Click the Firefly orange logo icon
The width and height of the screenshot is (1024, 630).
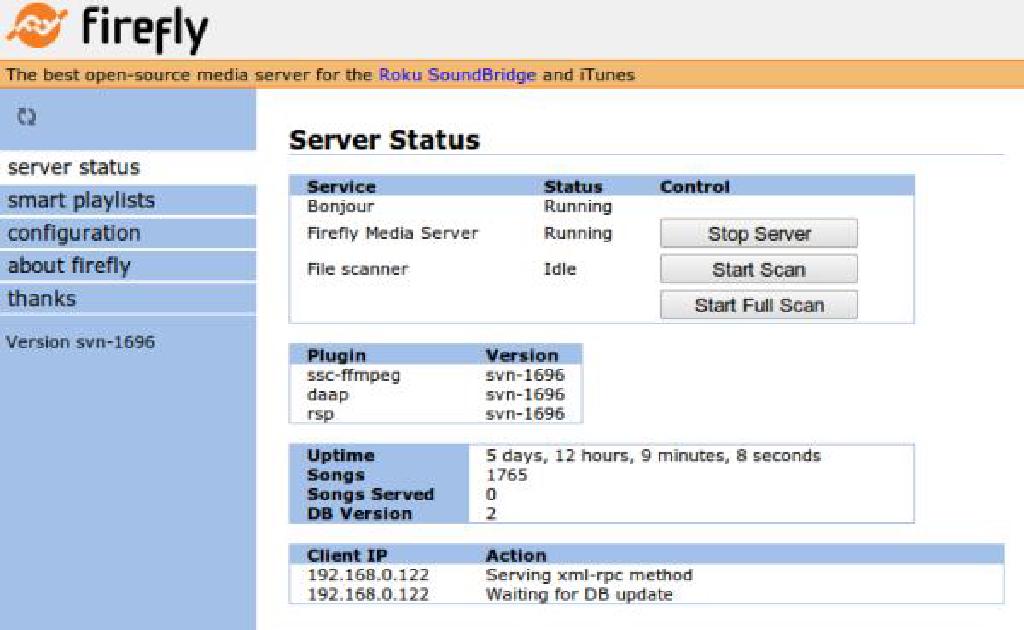pyautogui.click(x=37, y=25)
